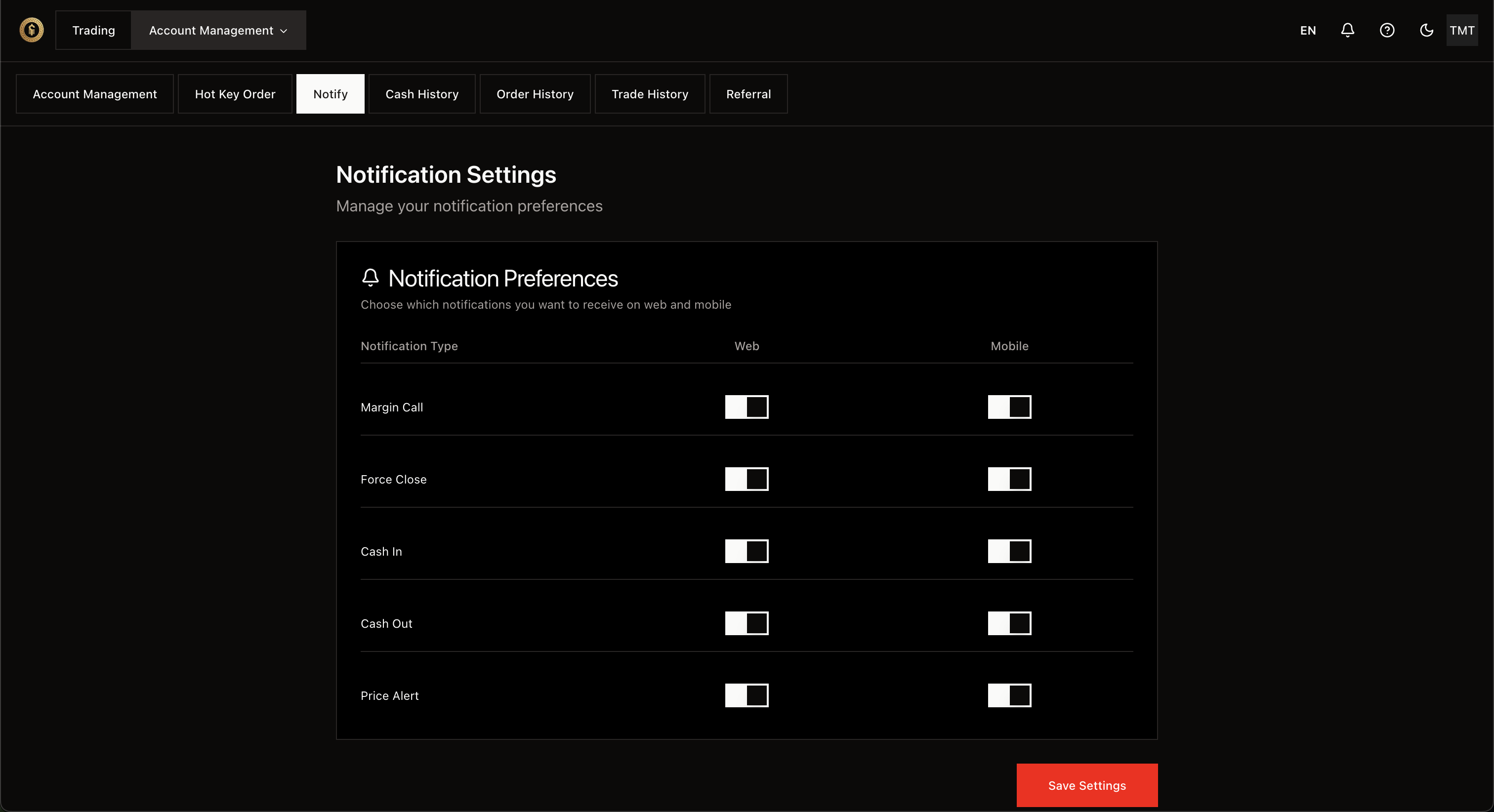Toggle Cash Out mobile notifications
1494x812 pixels.
[x=1009, y=623]
